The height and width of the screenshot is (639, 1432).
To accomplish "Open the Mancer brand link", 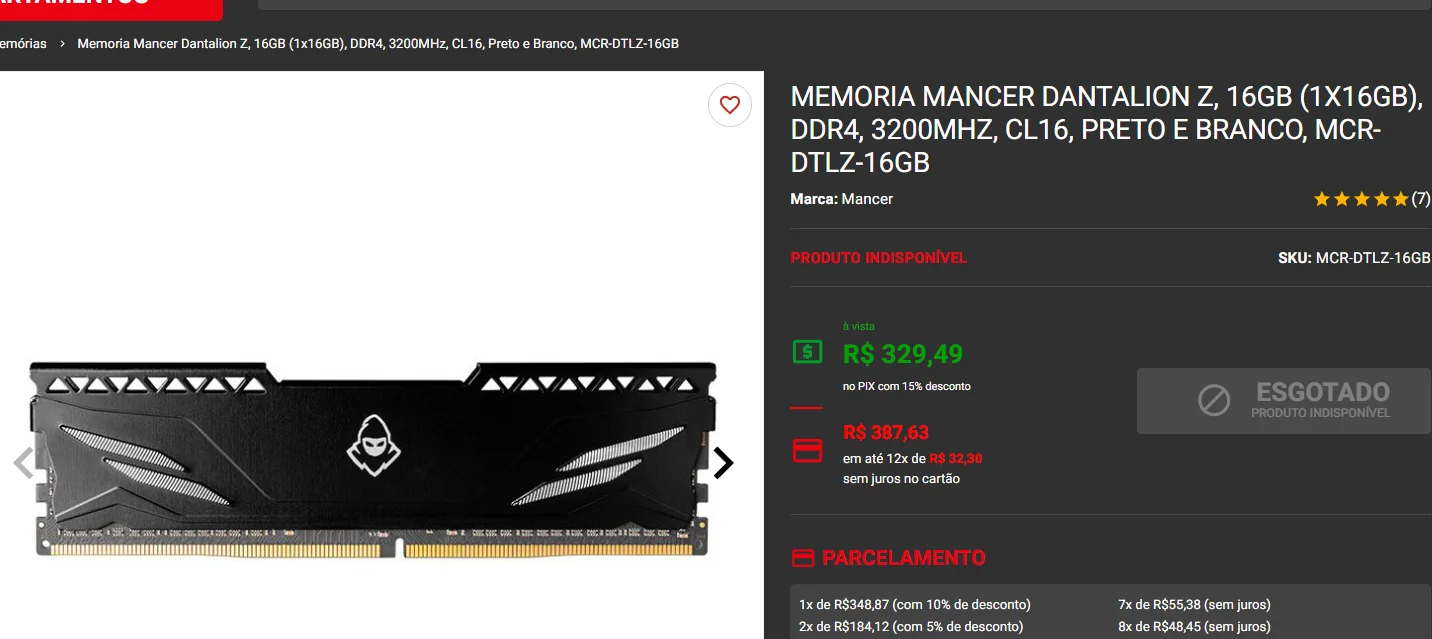I will pos(867,199).
